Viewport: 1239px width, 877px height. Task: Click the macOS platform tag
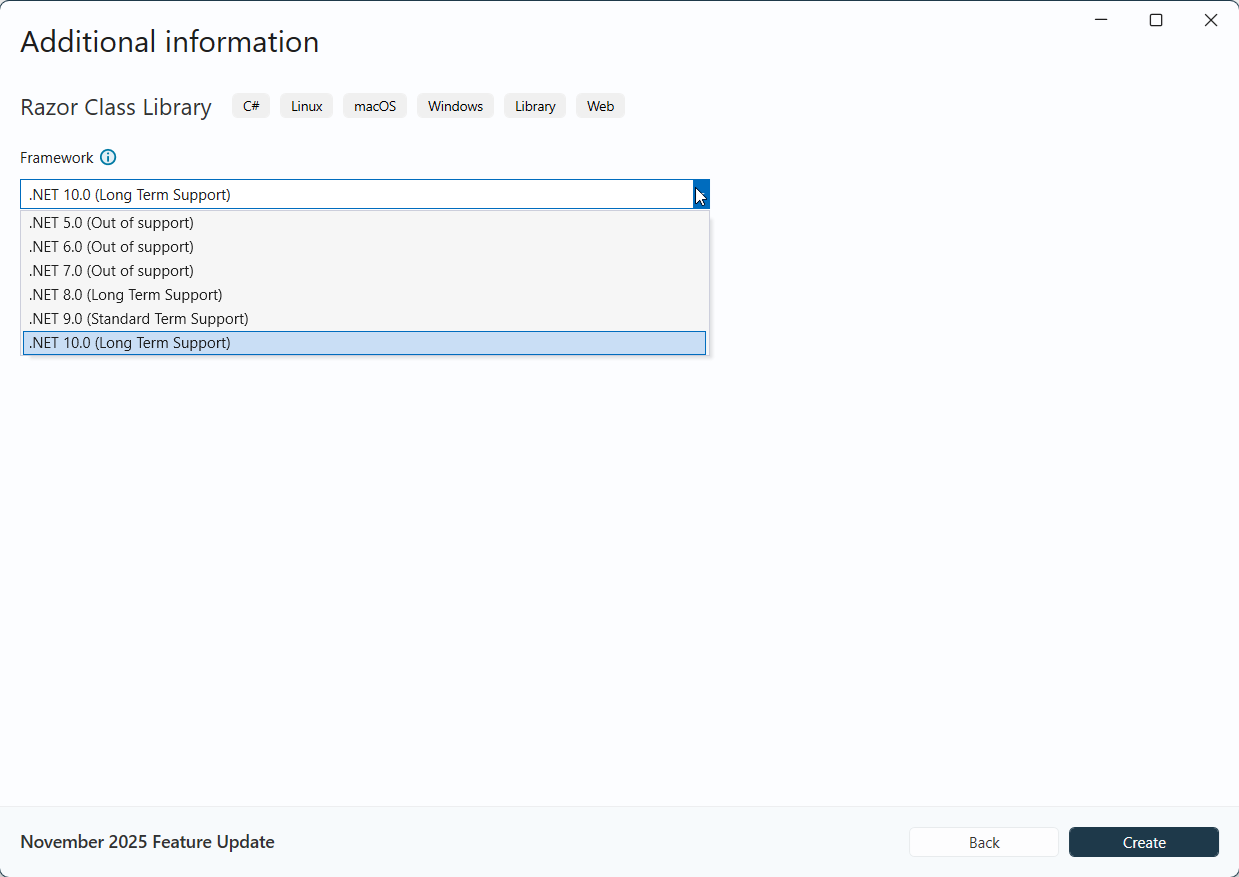point(374,105)
